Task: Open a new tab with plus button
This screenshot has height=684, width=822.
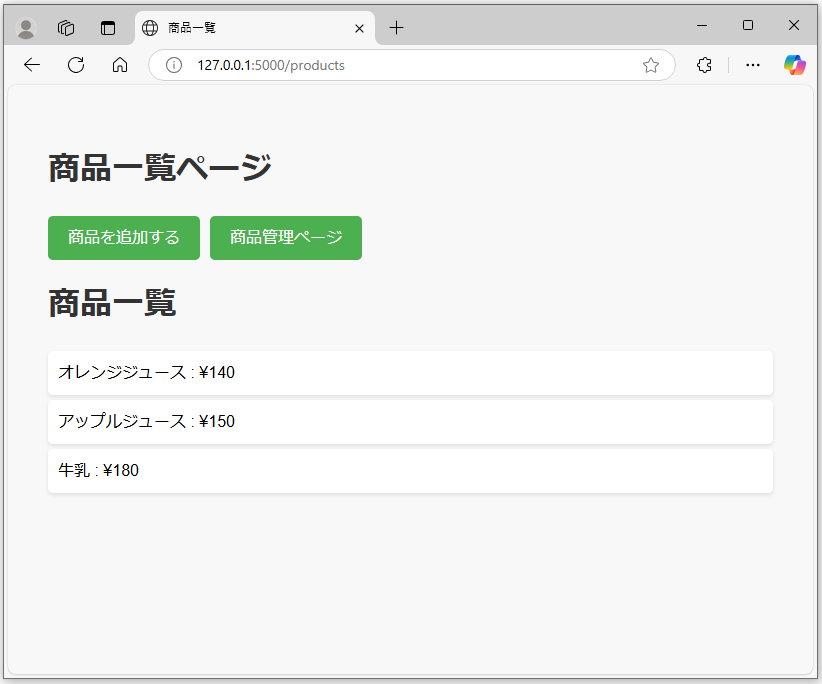Action: coord(397,28)
